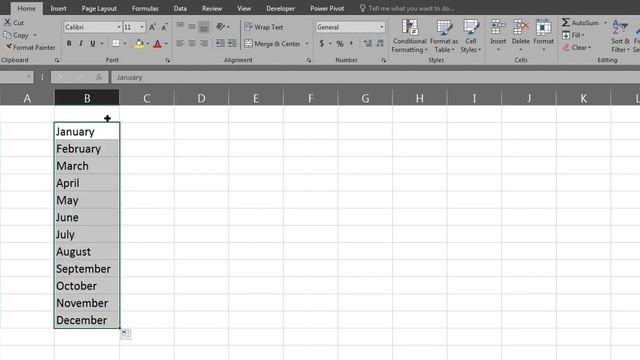Open the Calibri font name dropdown
This screenshot has height=360, width=640.
pyautogui.click(x=119, y=27)
